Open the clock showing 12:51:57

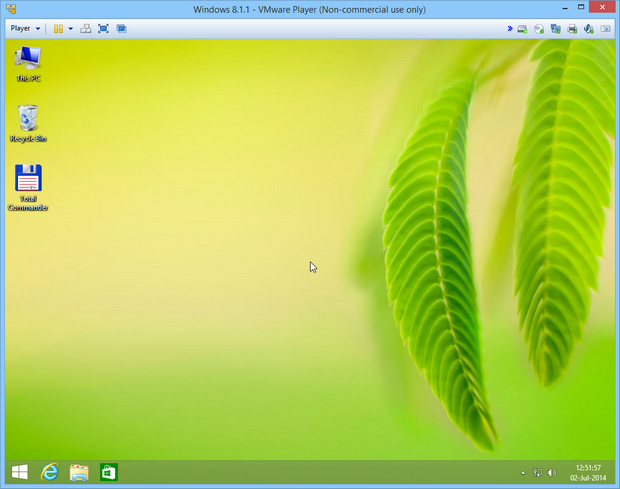tap(588, 472)
